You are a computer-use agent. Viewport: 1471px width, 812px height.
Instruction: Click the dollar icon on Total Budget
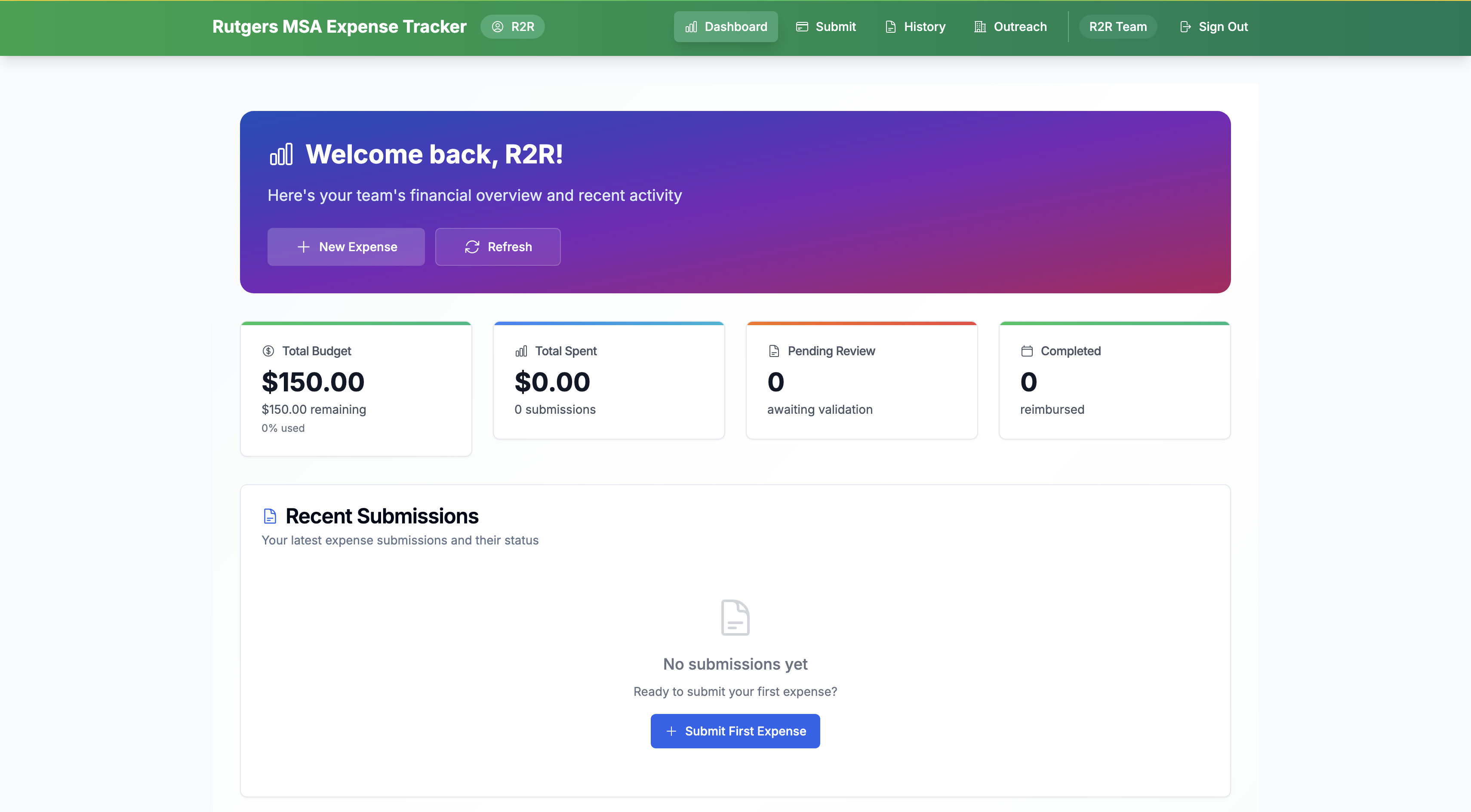tap(268, 351)
